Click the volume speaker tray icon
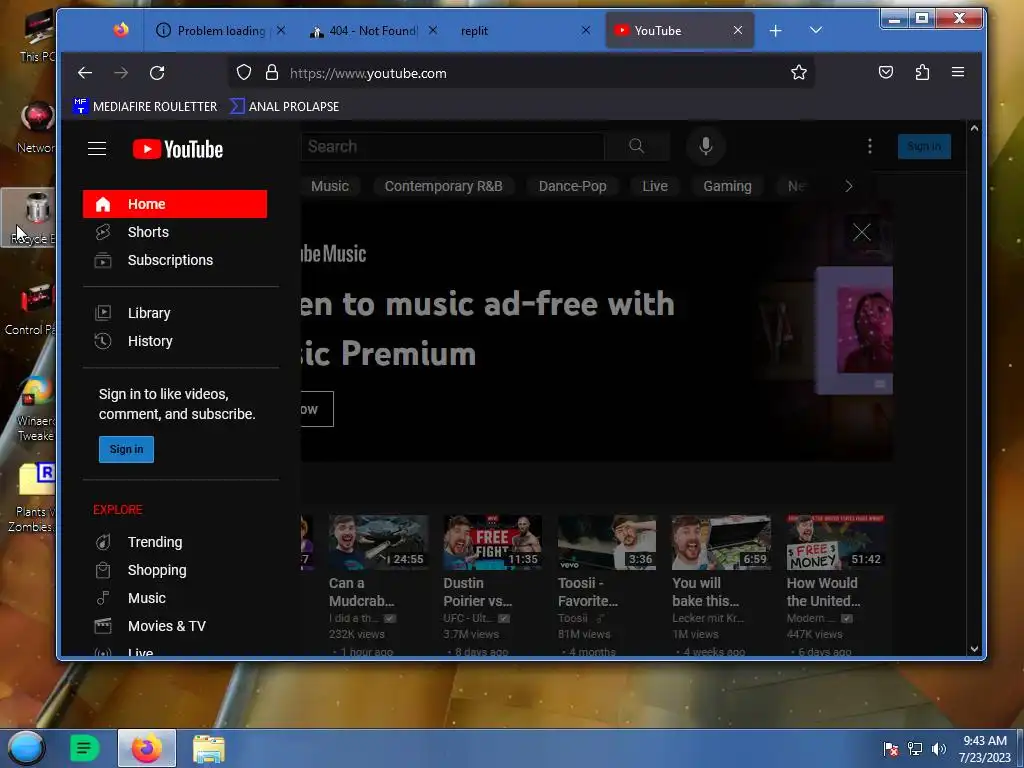The image size is (1024, 768). (x=939, y=749)
